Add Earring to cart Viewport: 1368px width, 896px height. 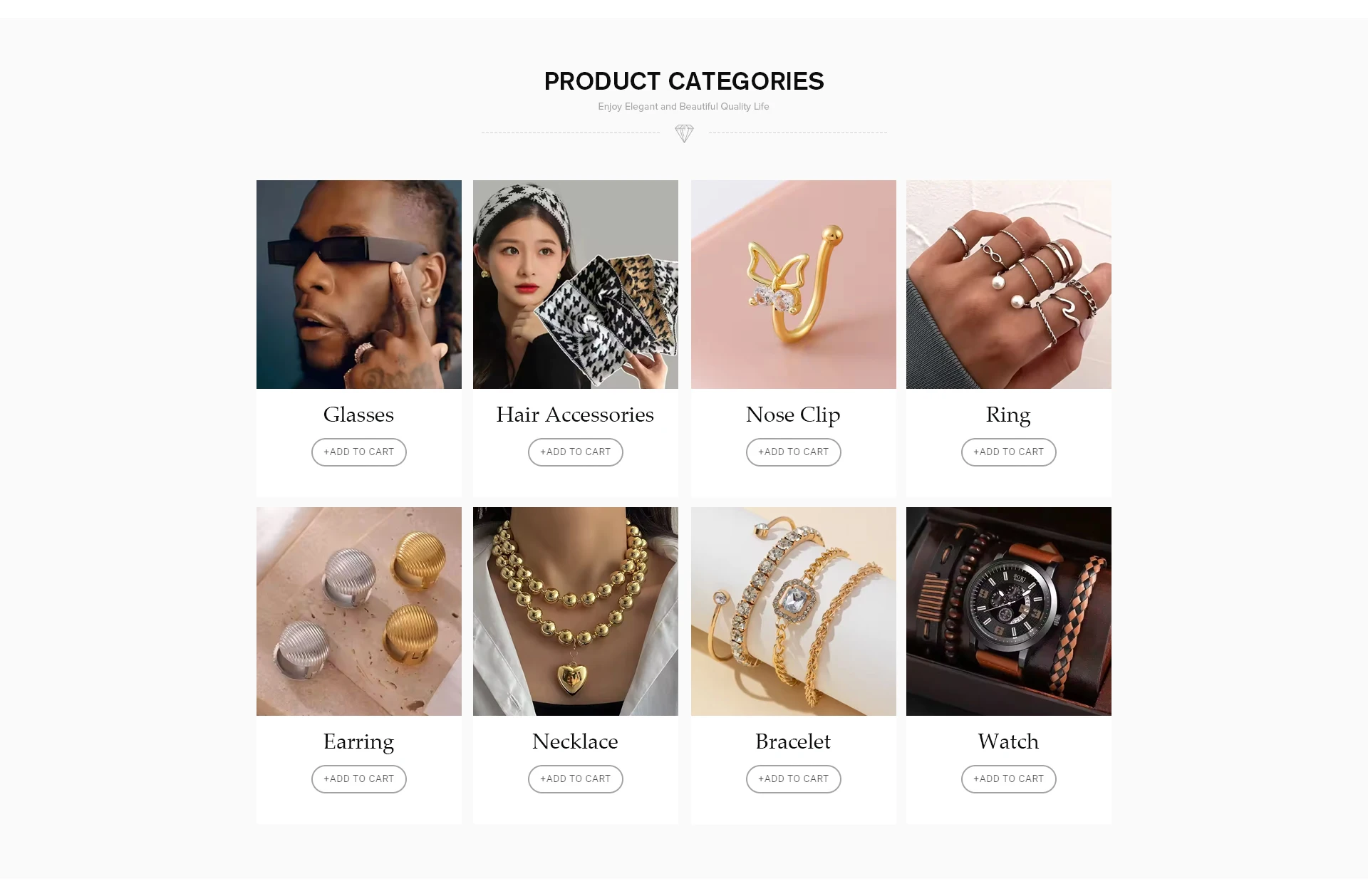click(x=359, y=779)
